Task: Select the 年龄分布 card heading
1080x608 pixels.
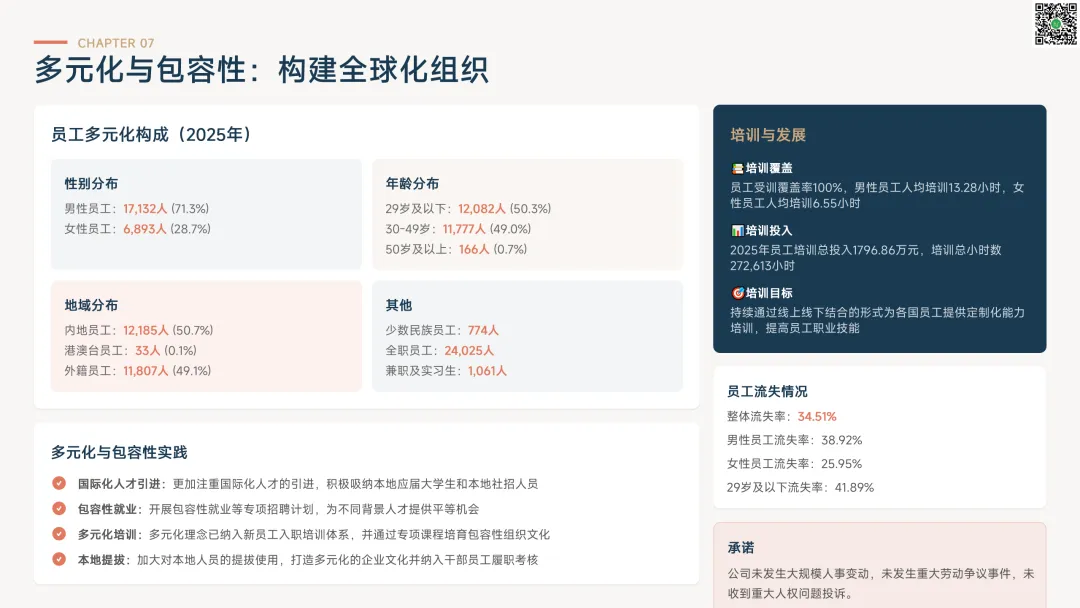Action: tap(412, 183)
